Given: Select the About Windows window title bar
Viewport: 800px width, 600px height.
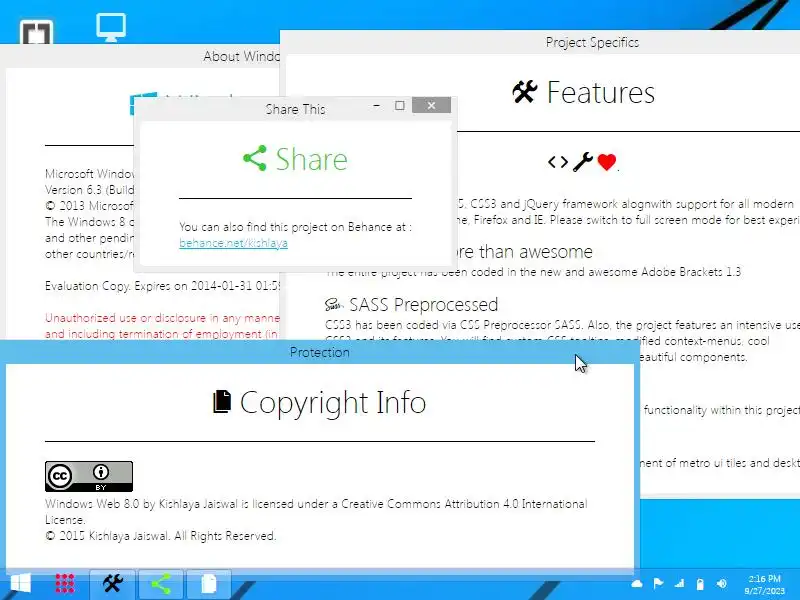Looking at the screenshot, I should click(140, 56).
